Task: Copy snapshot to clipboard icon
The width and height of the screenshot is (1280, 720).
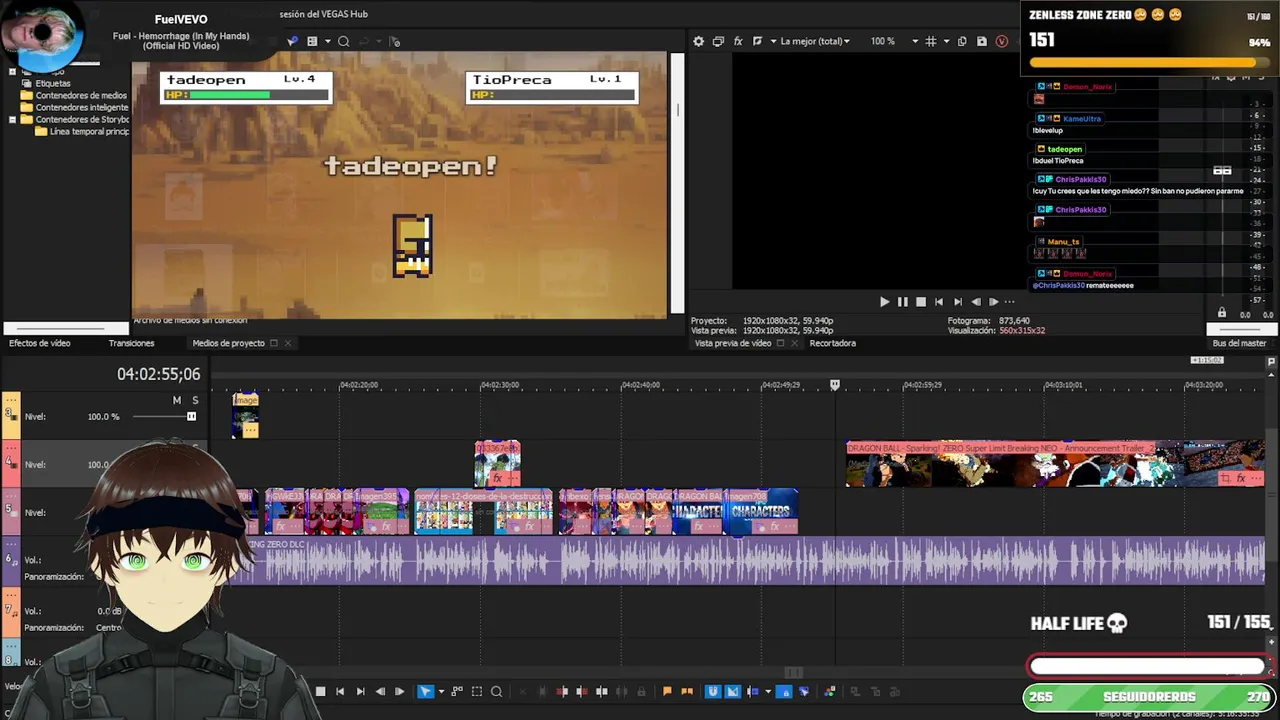Action: coord(962,41)
